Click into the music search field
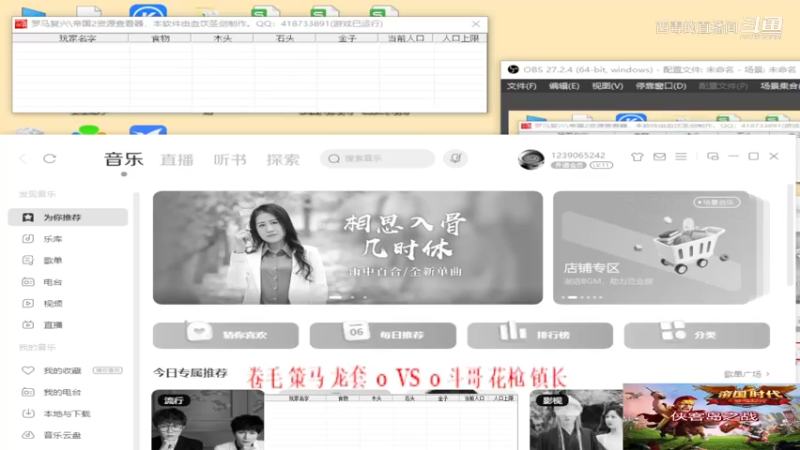Viewport: 800px width, 450px height. pos(378,158)
